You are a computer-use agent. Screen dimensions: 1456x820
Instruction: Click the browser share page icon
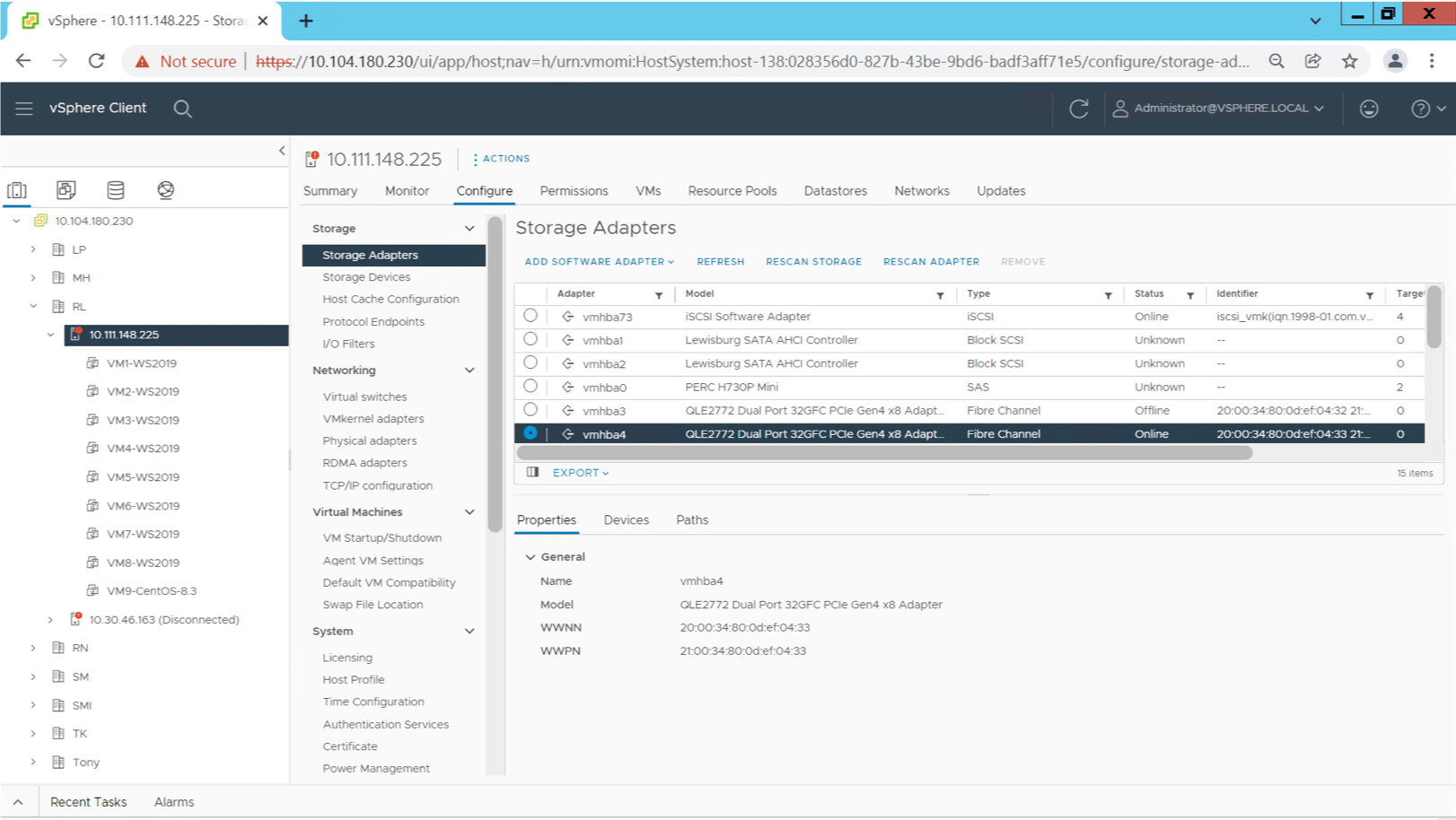coord(1312,61)
